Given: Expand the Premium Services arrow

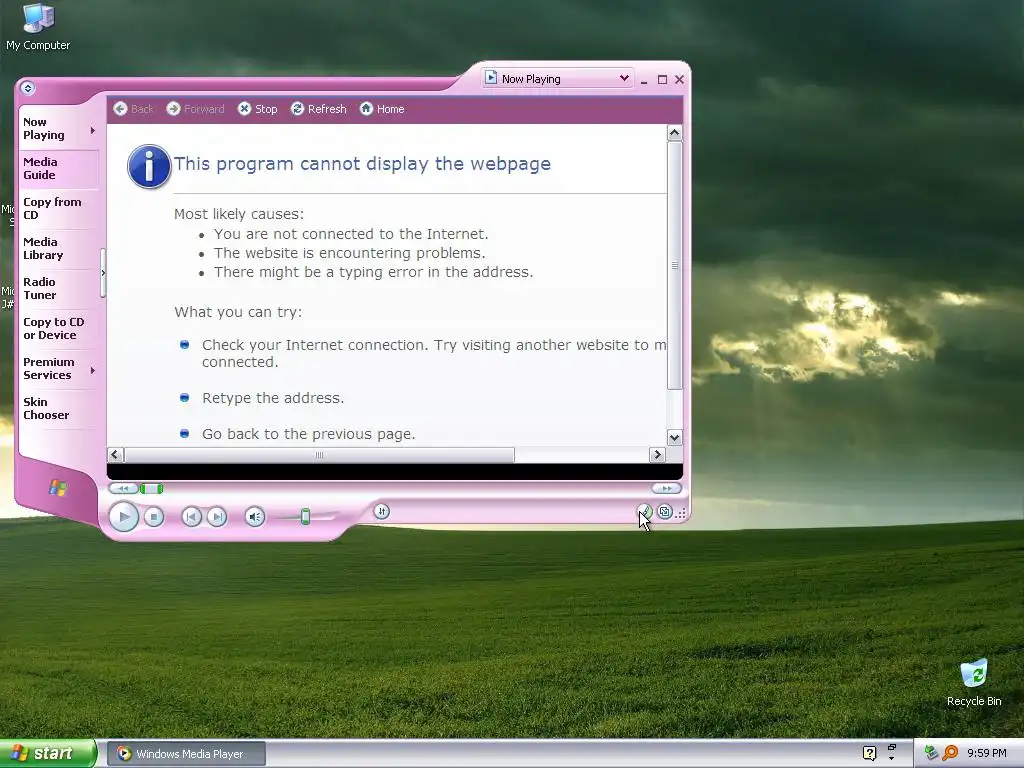Looking at the screenshot, I should tap(93, 370).
